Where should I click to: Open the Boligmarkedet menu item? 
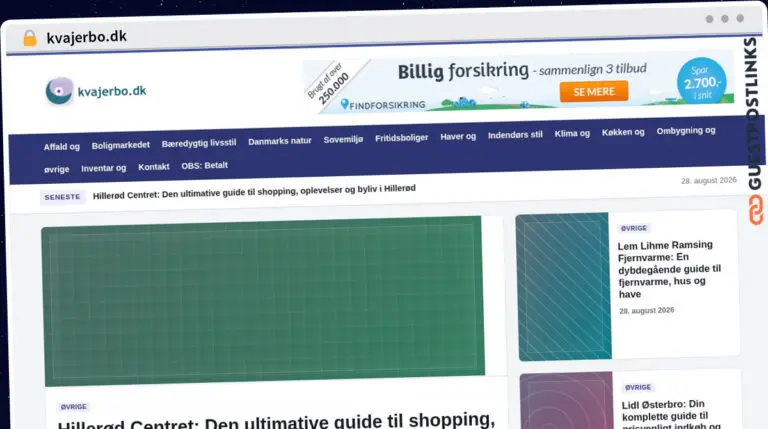pos(120,145)
